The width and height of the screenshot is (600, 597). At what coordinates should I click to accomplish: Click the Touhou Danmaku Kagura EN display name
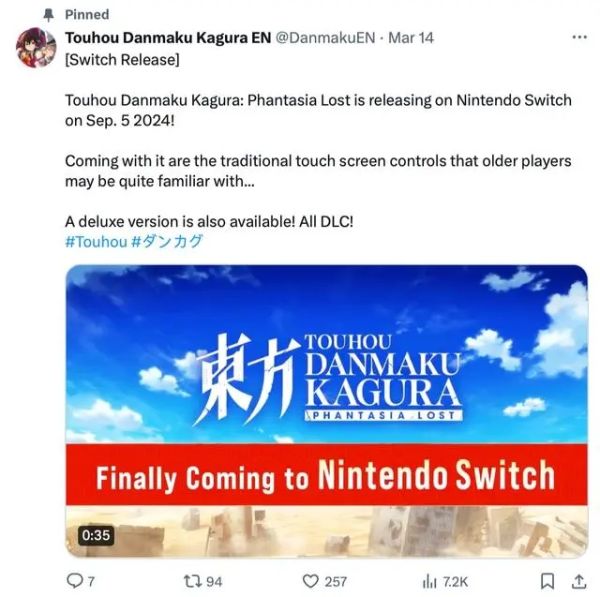point(168,38)
